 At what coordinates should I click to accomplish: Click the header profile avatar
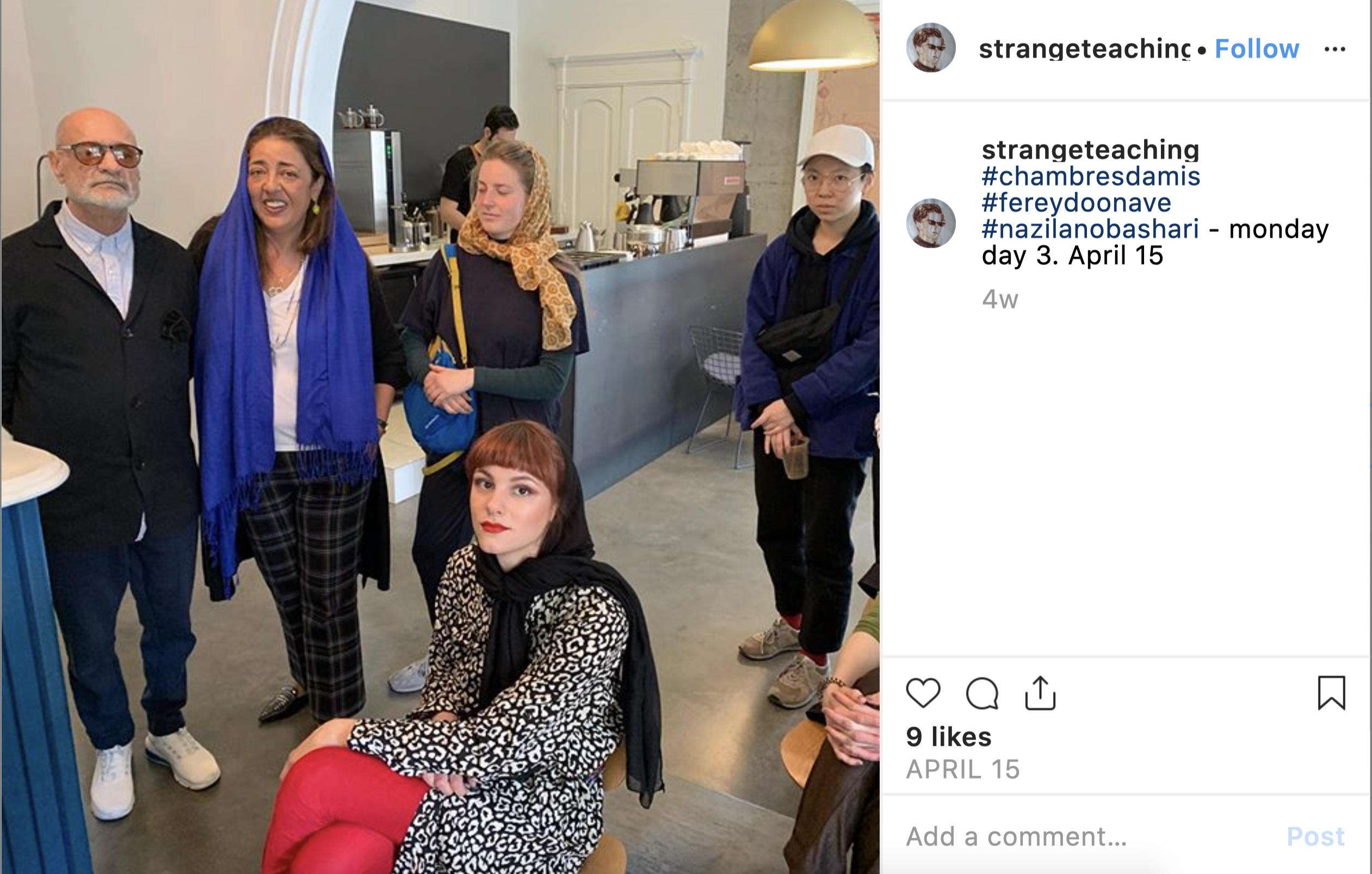(931, 47)
